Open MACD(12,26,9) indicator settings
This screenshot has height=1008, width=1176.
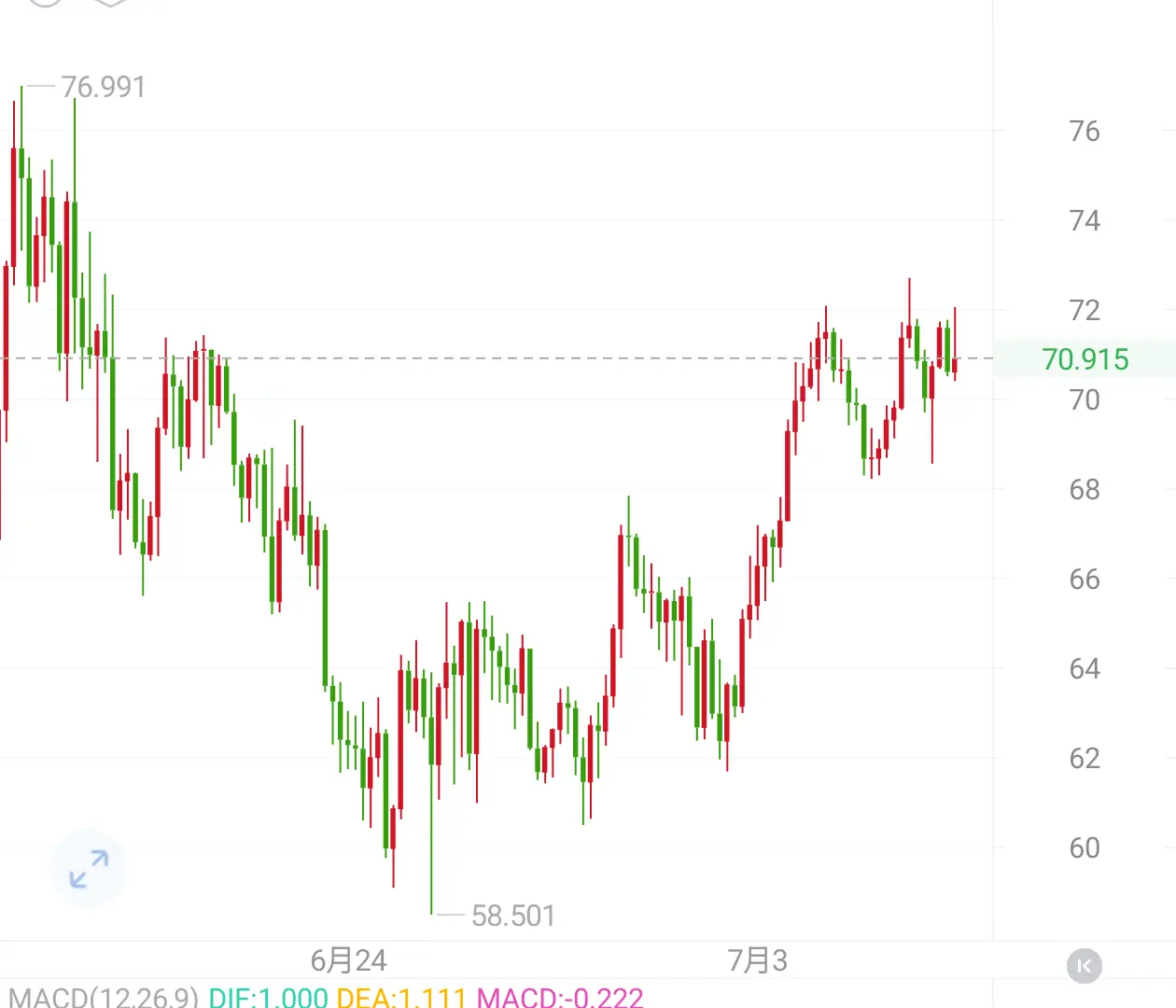(x=104, y=996)
